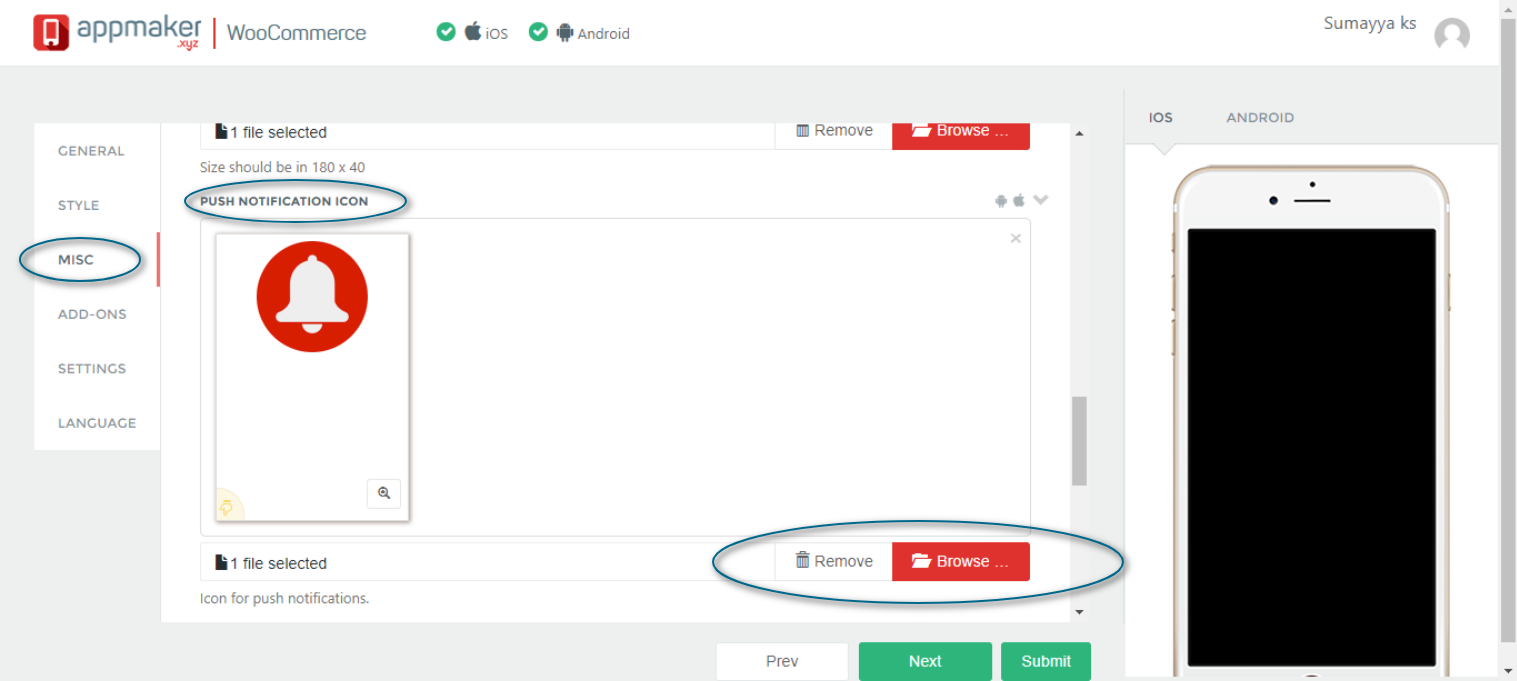Switch preview to iOS tab
This screenshot has width=1517, height=681.
1161,117
